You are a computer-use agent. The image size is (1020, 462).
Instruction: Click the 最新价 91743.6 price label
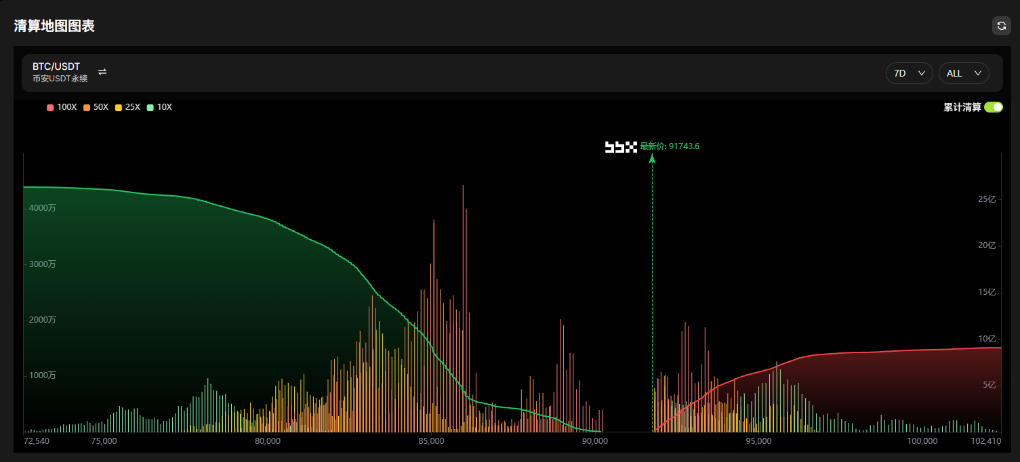(x=670, y=147)
